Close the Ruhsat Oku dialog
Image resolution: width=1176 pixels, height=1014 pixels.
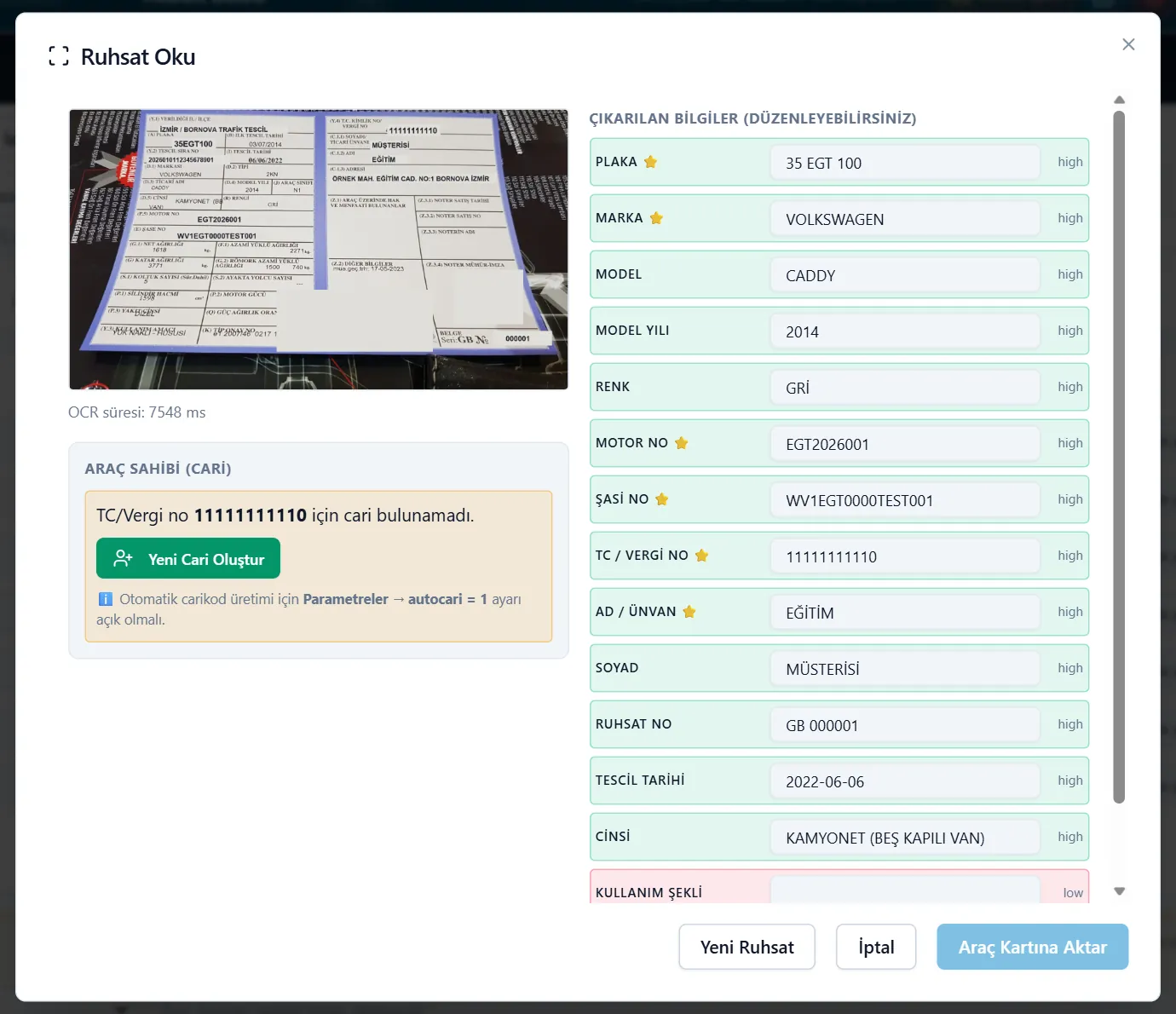click(1128, 44)
